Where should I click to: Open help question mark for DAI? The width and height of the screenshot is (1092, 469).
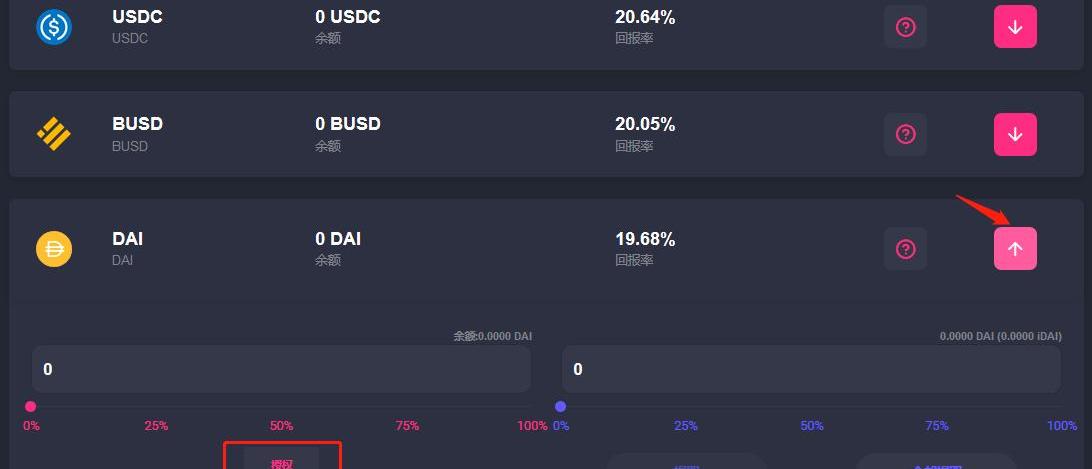(905, 248)
